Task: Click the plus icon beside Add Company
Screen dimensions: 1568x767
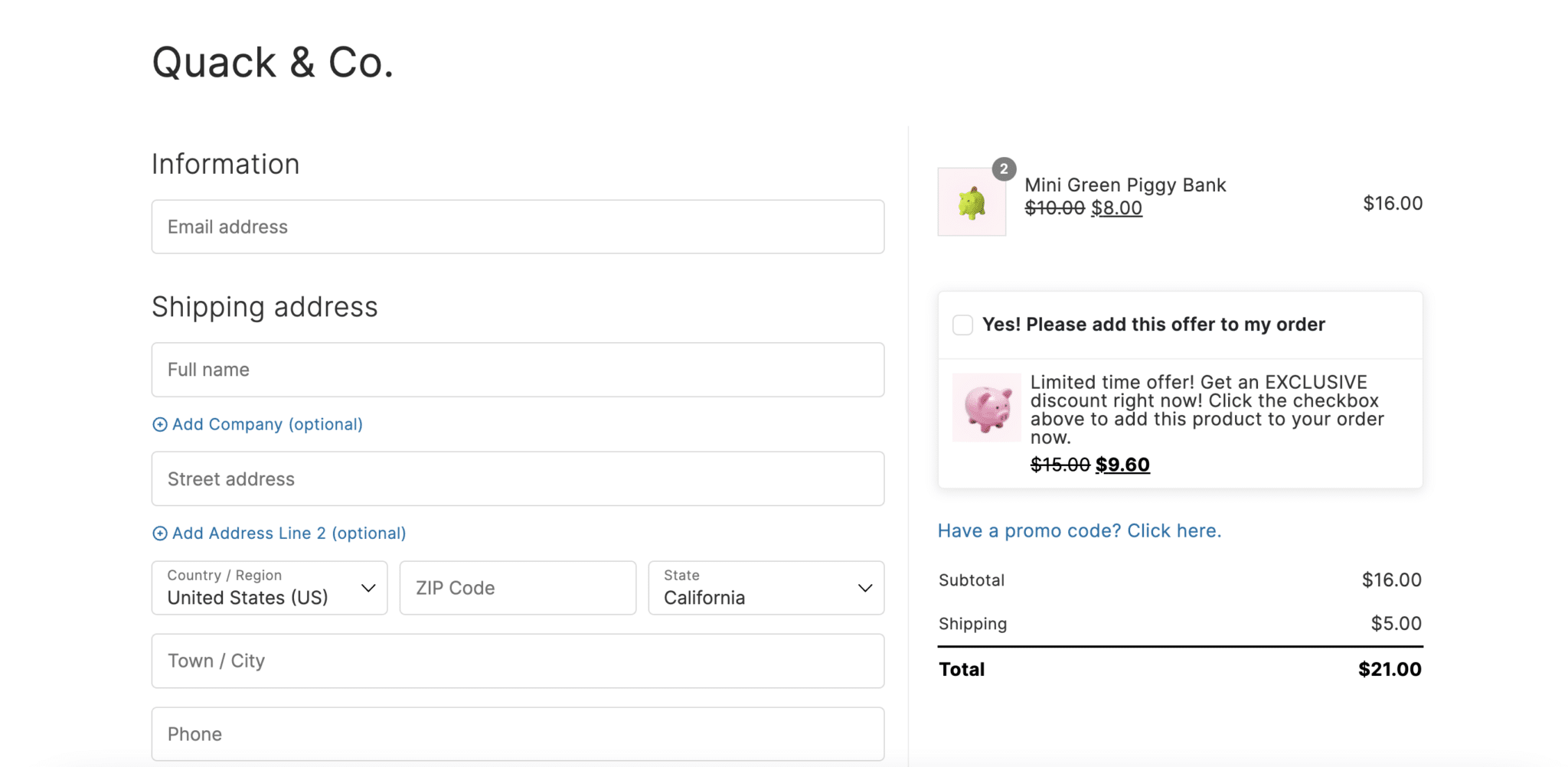Action: tap(160, 424)
